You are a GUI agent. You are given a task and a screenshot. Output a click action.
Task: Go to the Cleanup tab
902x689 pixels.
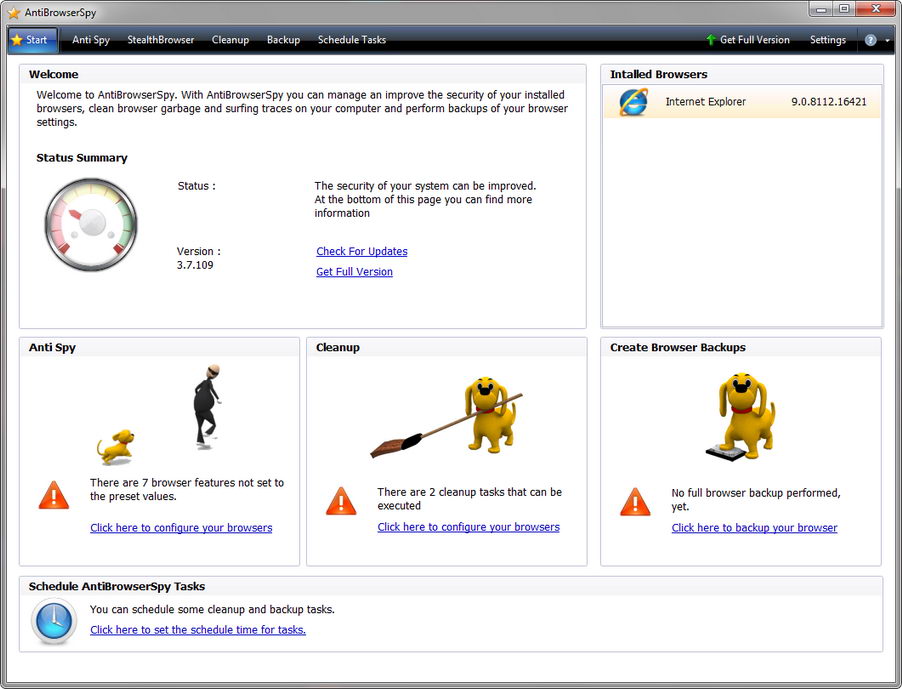click(x=230, y=40)
